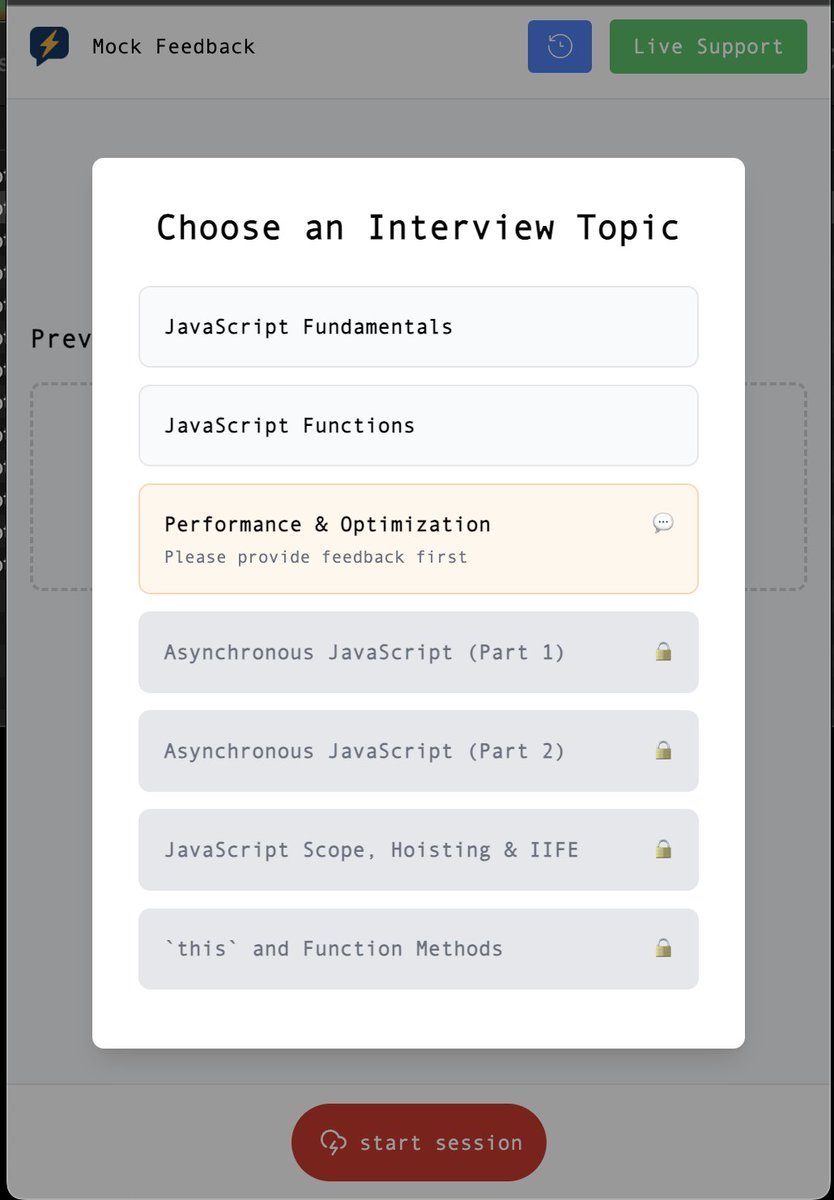Click the lightning bolt app logo
The height and width of the screenshot is (1200, 834).
tap(49, 46)
